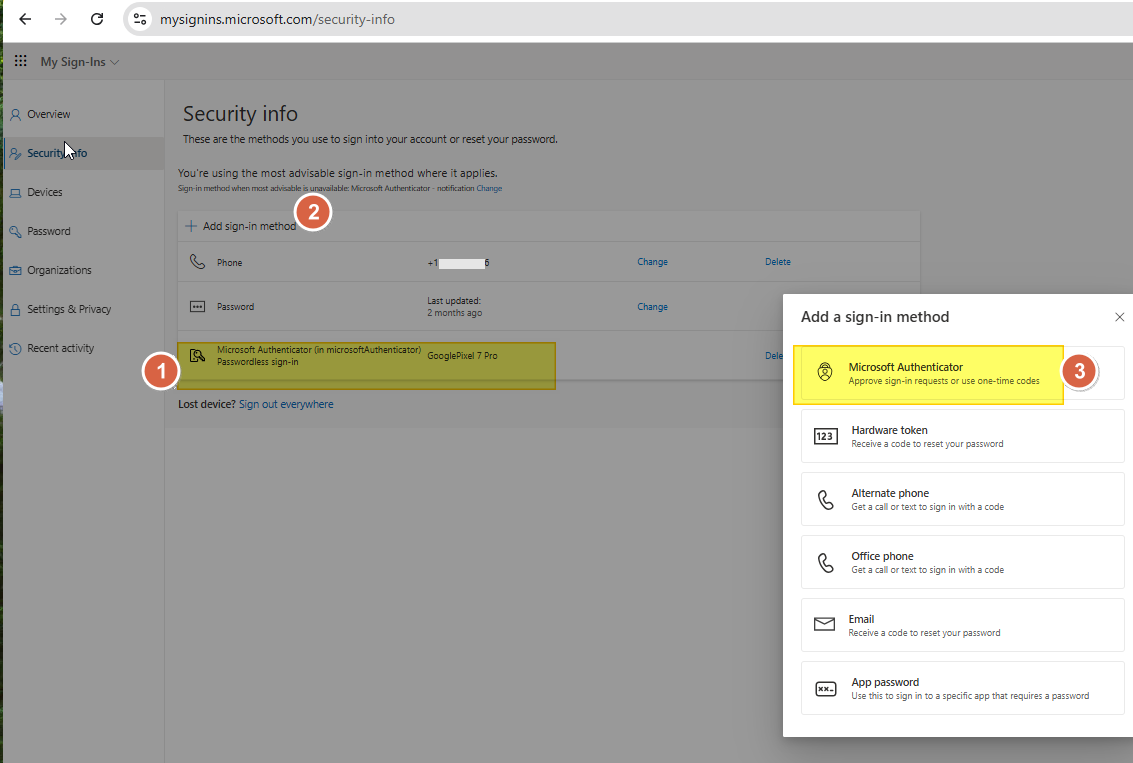Click the Settings & Privacy lock icon
This screenshot has width=1133, height=763.
tap(15, 309)
